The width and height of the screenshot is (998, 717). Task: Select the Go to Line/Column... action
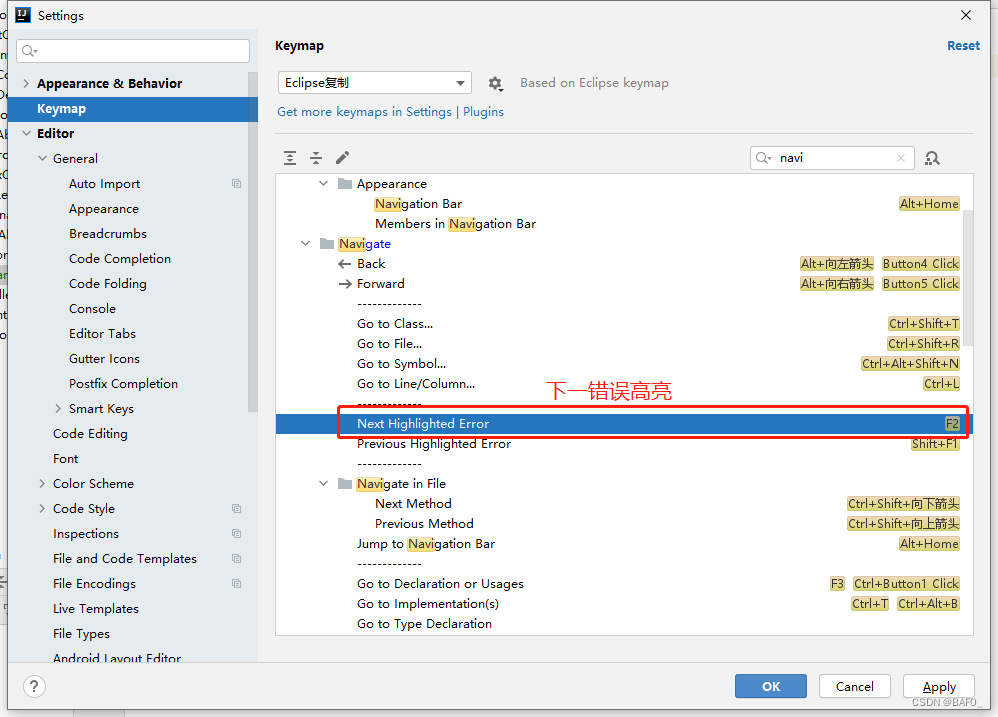pyautogui.click(x=624, y=384)
